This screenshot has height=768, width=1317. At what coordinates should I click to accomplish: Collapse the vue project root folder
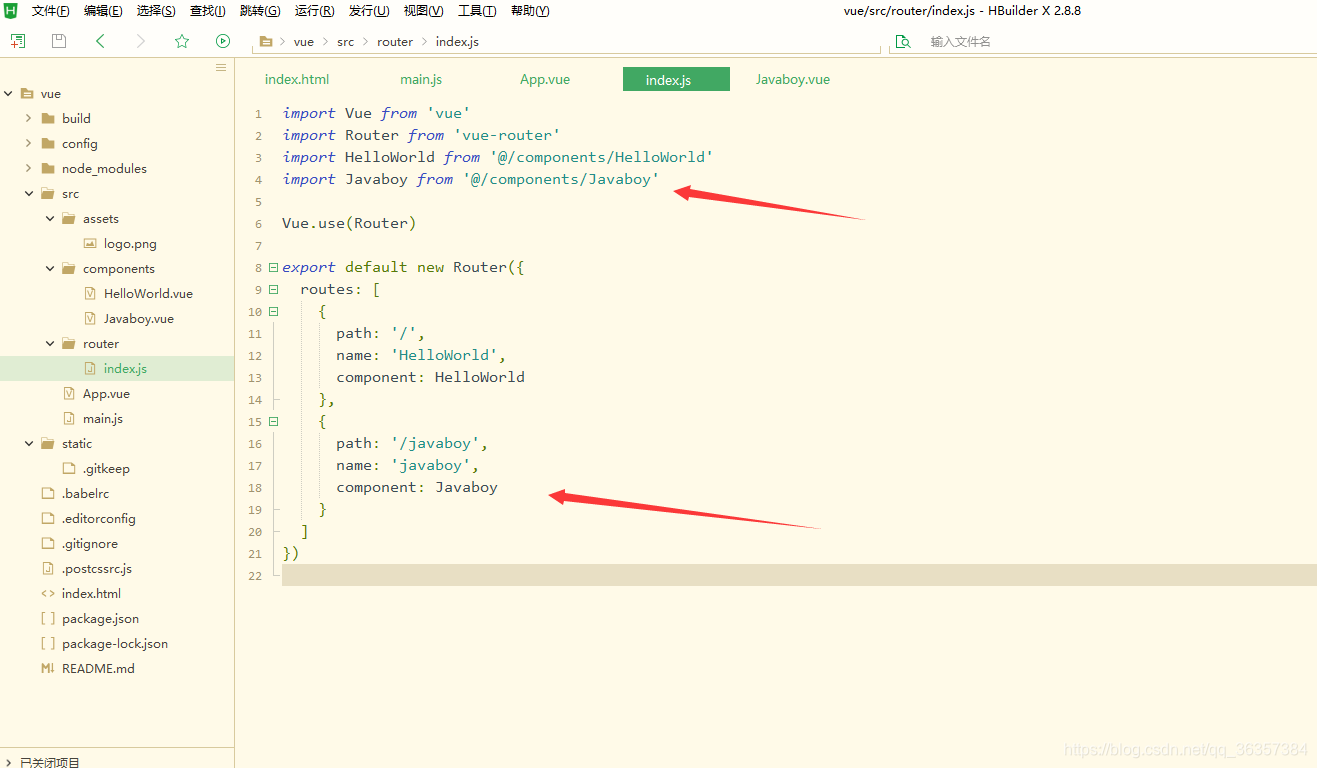pos(8,93)
